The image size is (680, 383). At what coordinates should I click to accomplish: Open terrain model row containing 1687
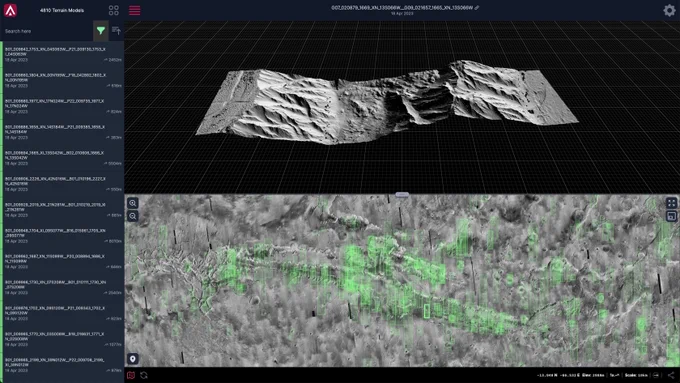pos(63,262)
